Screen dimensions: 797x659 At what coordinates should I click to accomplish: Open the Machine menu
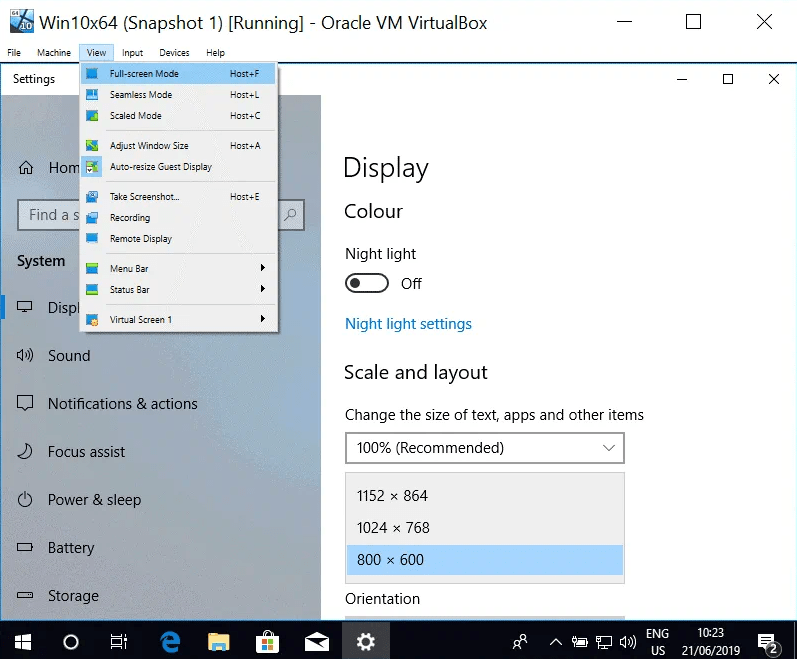[54, 53]
